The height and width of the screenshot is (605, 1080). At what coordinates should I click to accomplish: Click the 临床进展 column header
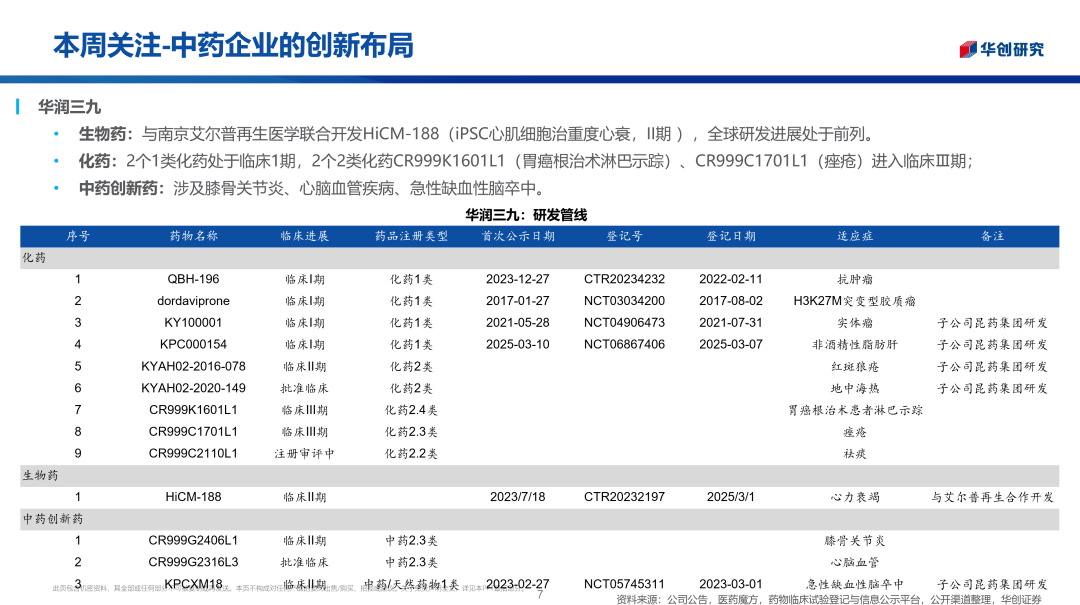tap(304, 236)
